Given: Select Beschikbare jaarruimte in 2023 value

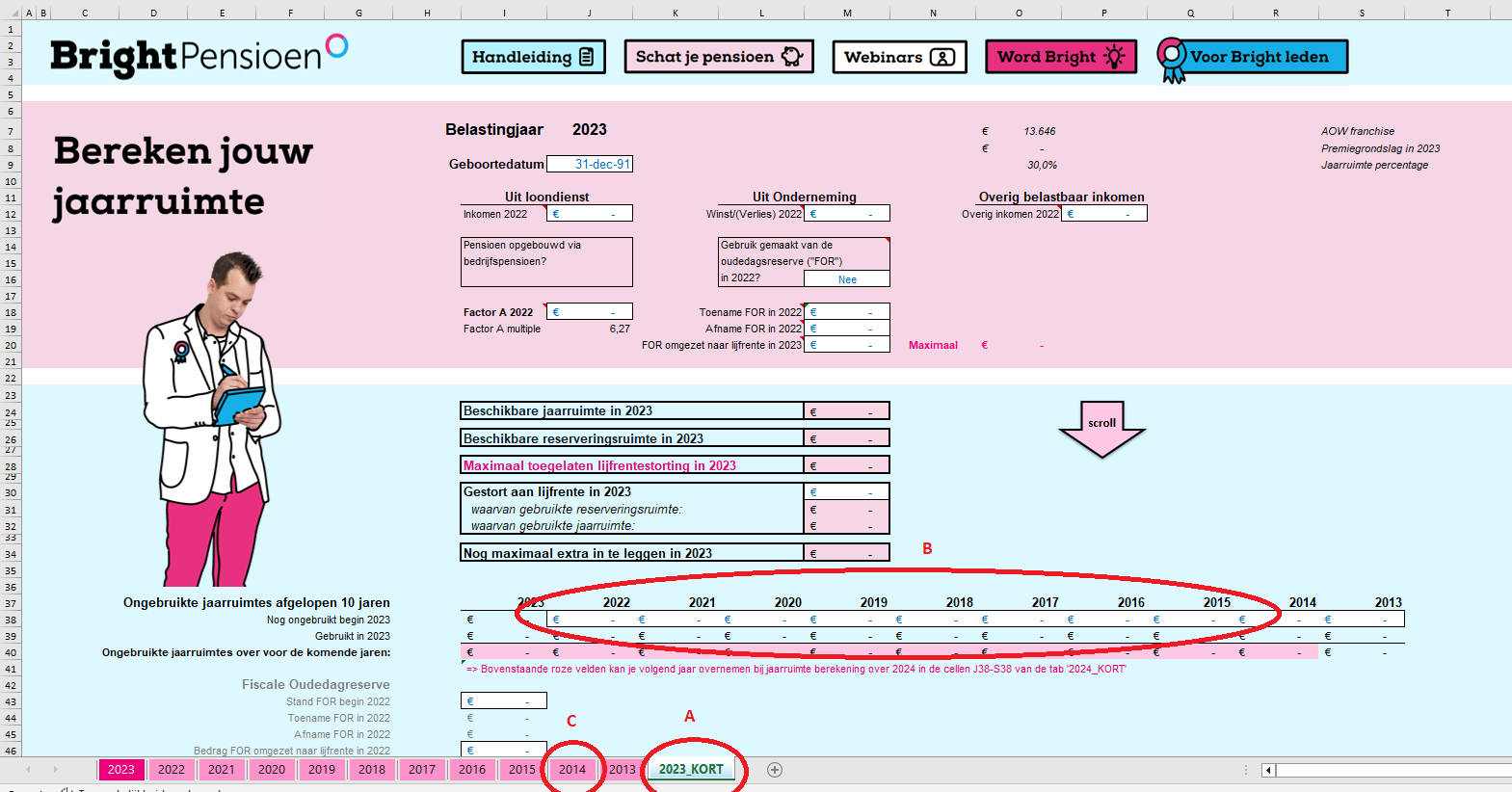Looking at the screenshot, I should pos(847,411).
